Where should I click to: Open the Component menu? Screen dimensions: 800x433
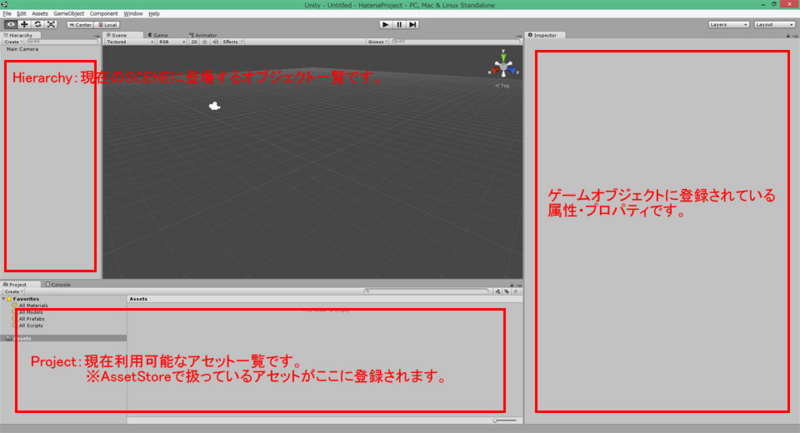[x=104, y=14]
